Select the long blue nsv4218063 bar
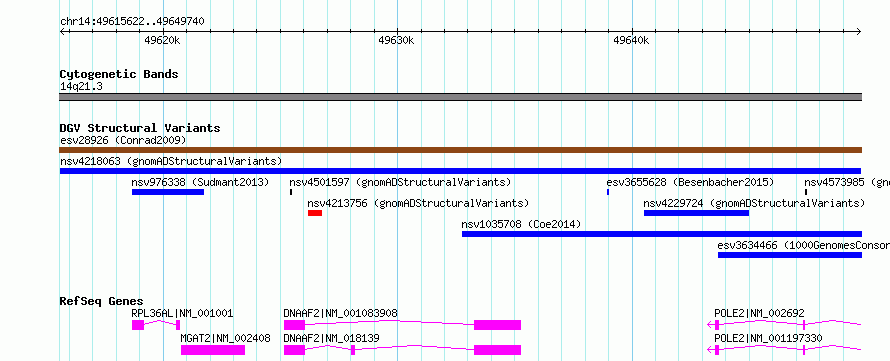Screen dimensions: 890x361 click(x=460, y=171)
